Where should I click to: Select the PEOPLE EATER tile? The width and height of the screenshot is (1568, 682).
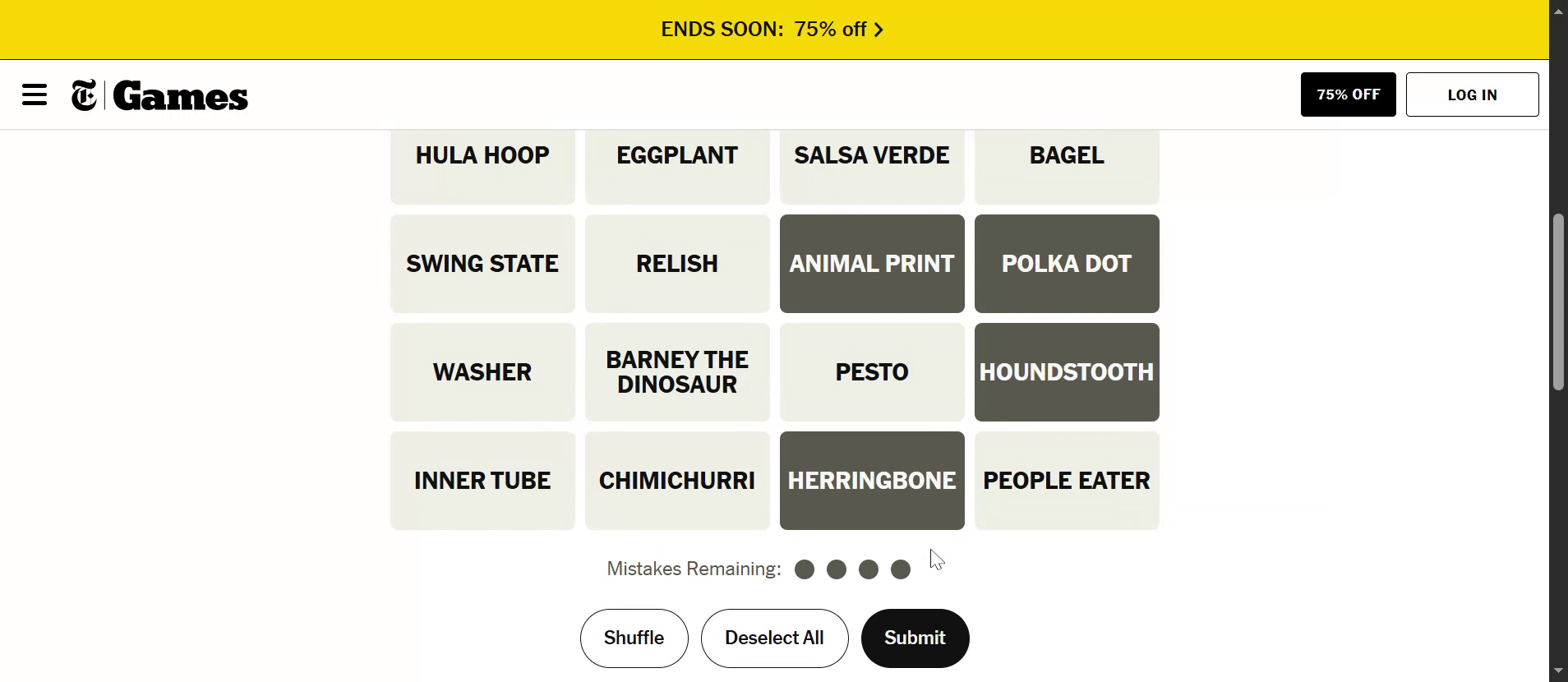point(1066,481)
